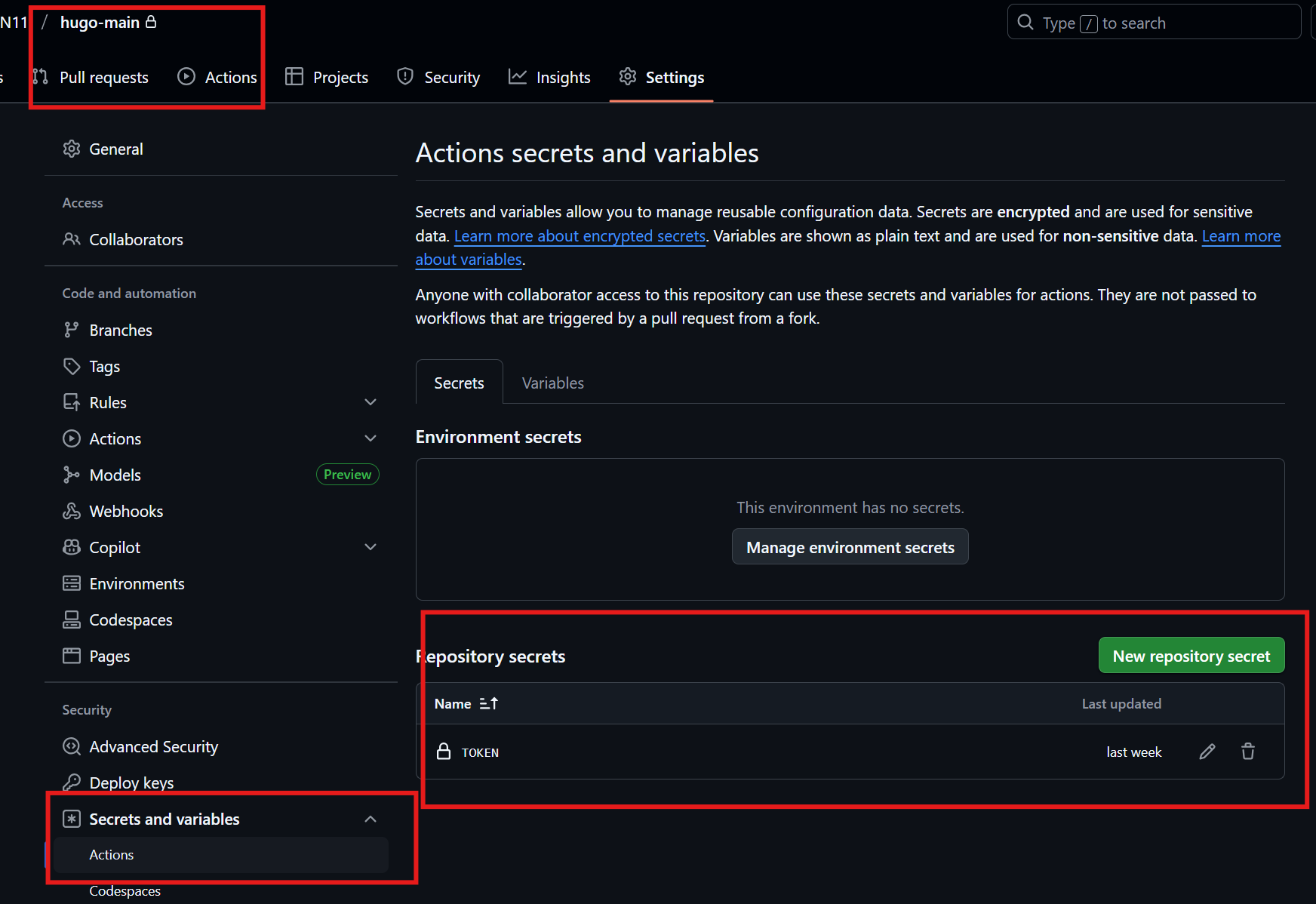Viewport: 1316px width, 904px height.
Task: Click the Insights graph icon
Action: 518,77
